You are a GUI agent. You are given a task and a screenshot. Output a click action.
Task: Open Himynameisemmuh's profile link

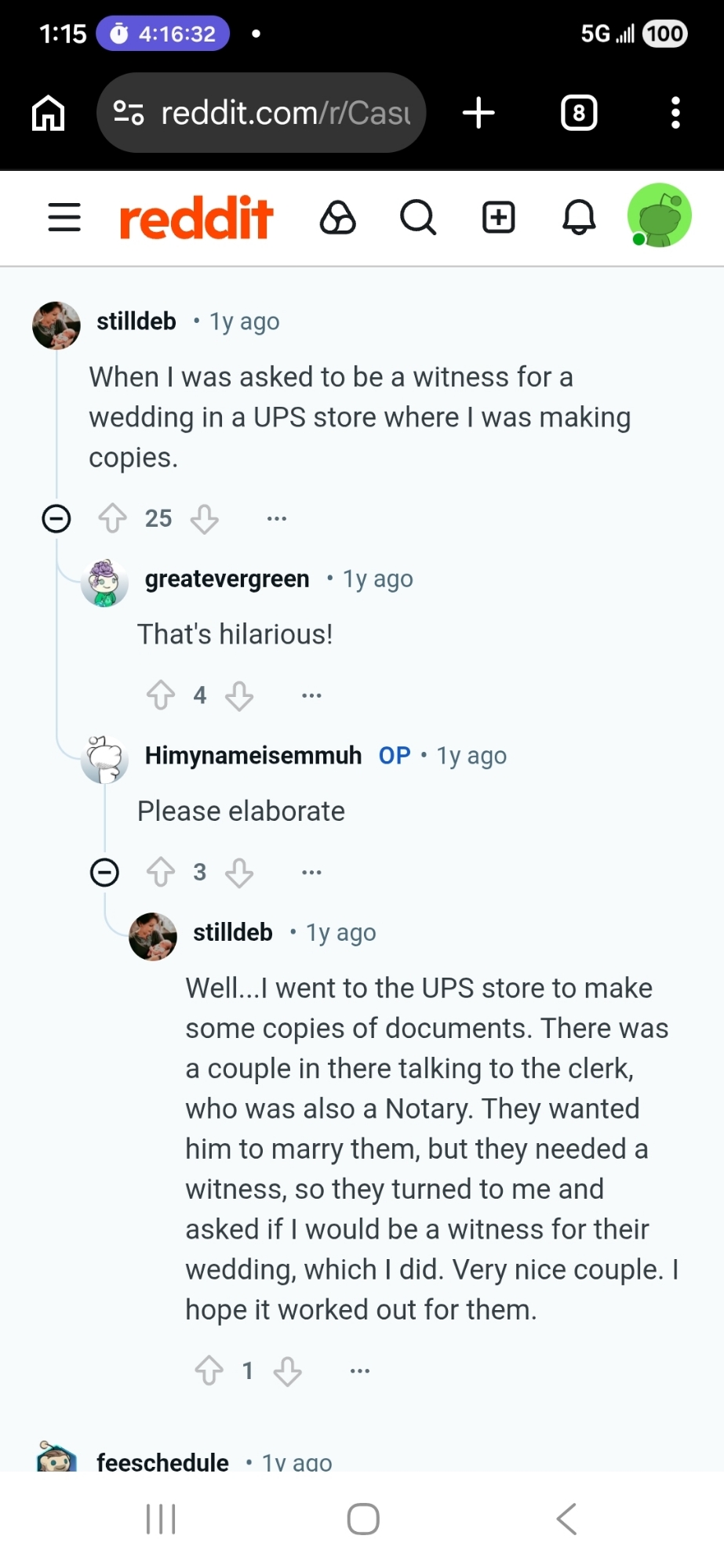point(253,756)
